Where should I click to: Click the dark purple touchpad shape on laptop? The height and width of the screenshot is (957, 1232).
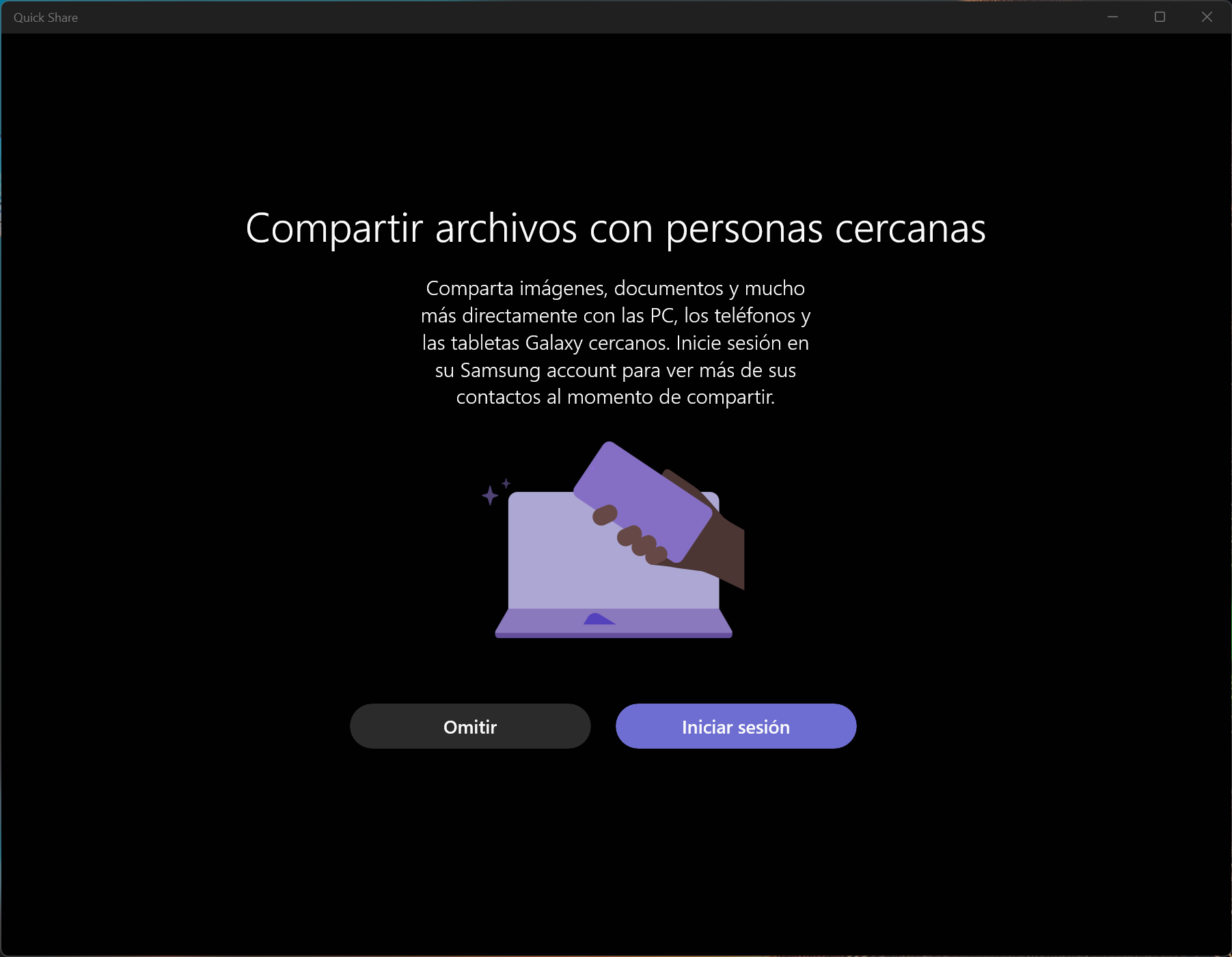point(598,620)
